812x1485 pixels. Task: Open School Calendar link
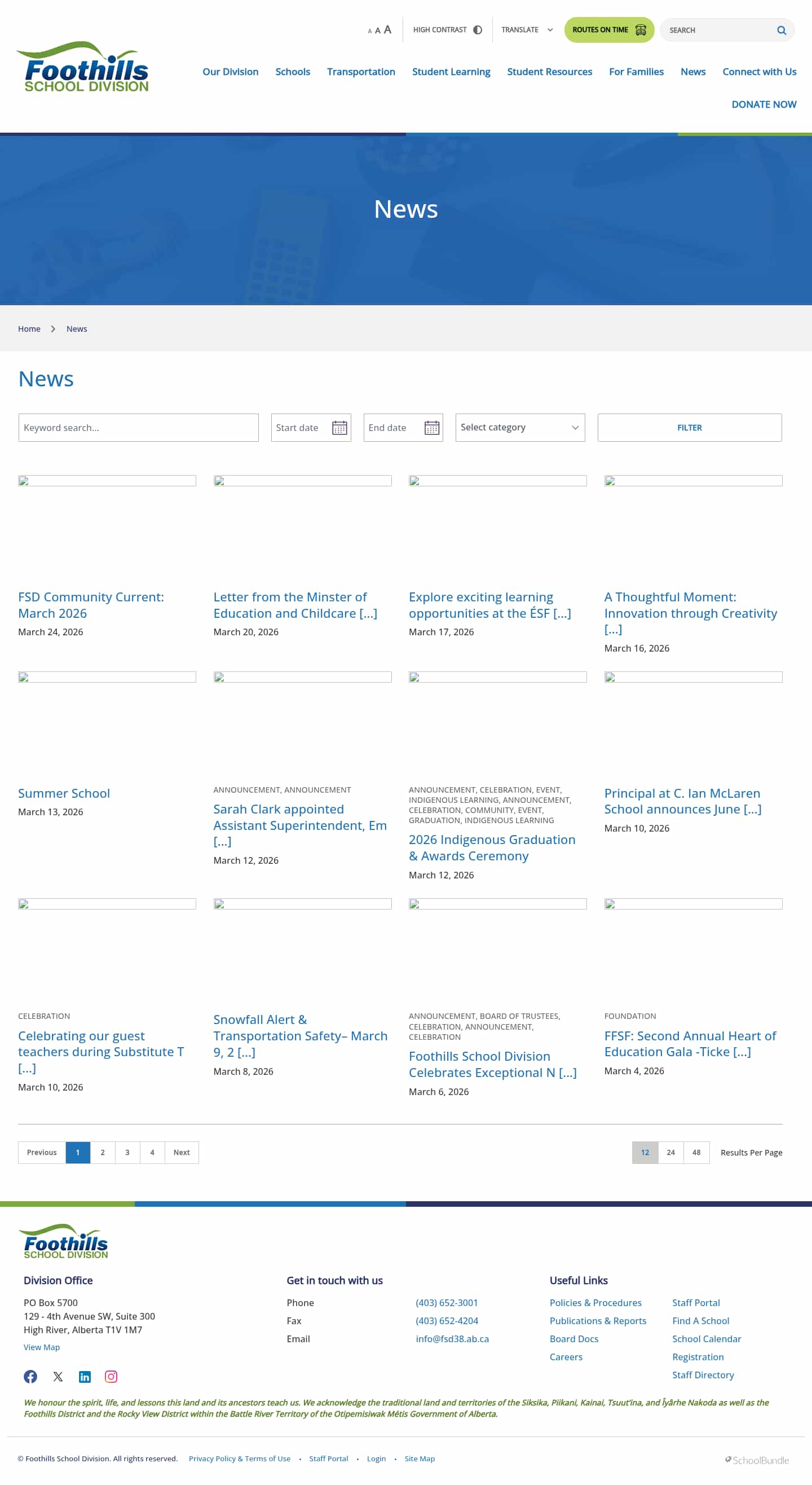coord(707,1338)
